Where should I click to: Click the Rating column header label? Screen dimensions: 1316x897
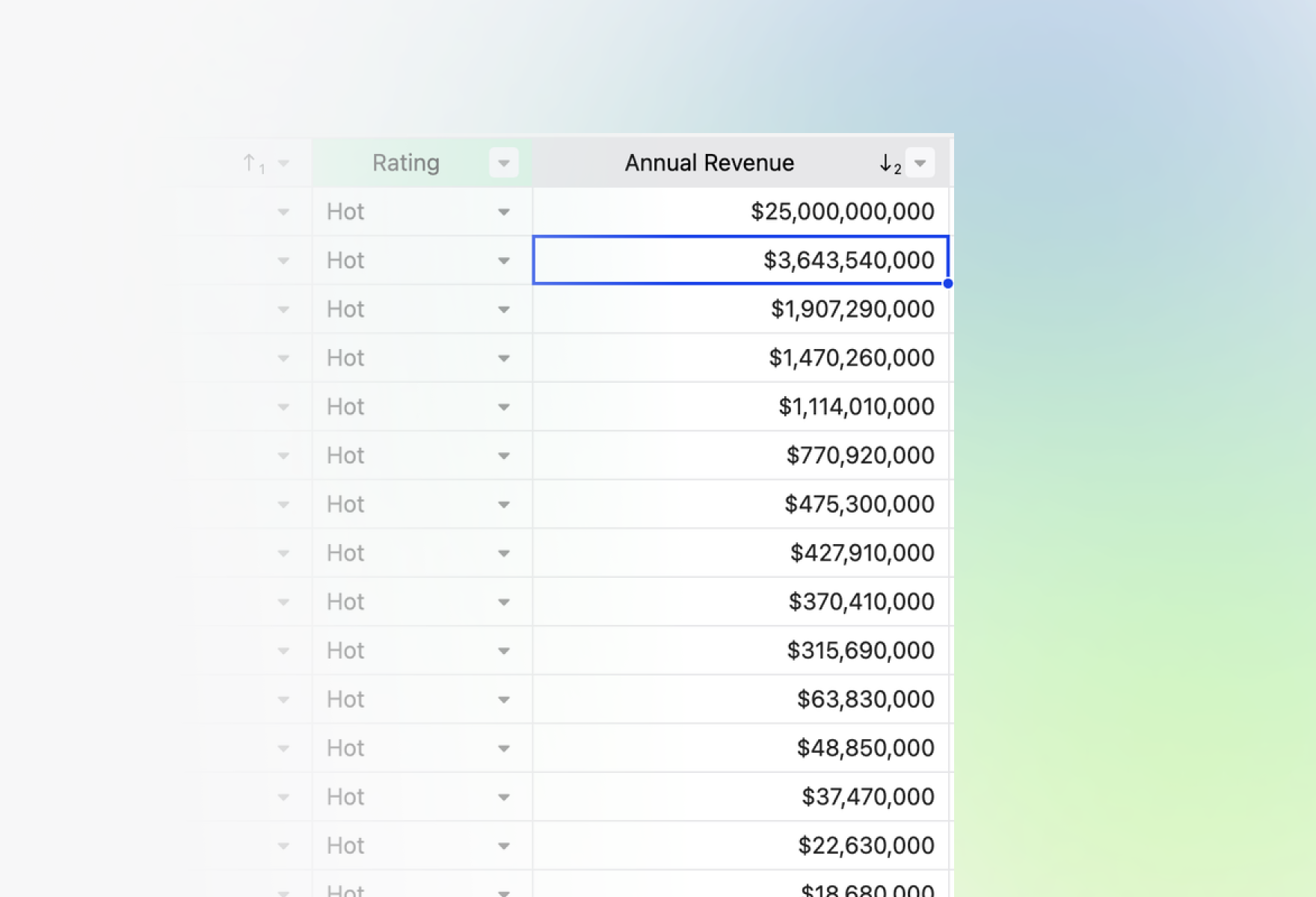[406, 163]
